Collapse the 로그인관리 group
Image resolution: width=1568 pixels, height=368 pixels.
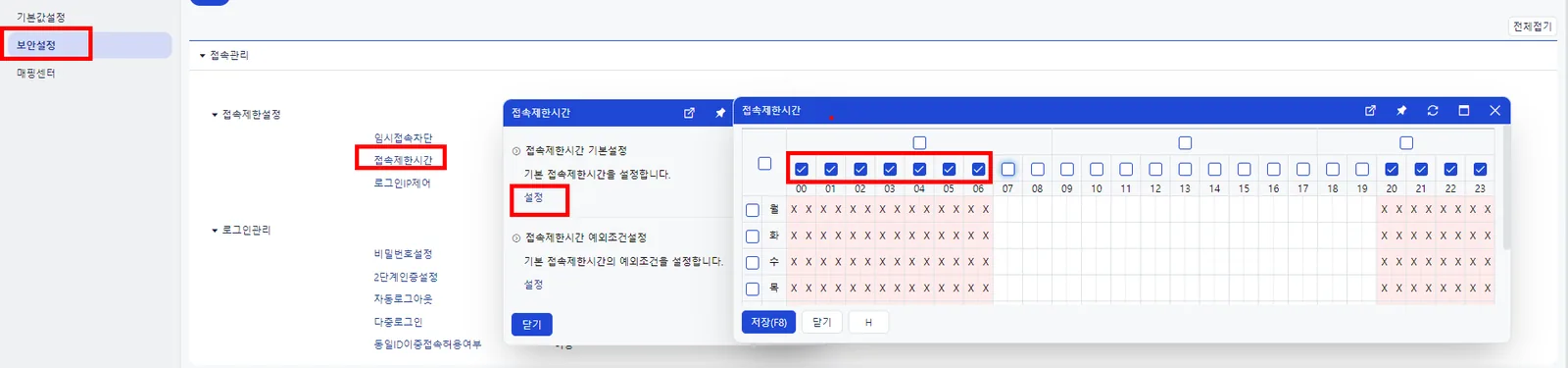click(215, 231)
